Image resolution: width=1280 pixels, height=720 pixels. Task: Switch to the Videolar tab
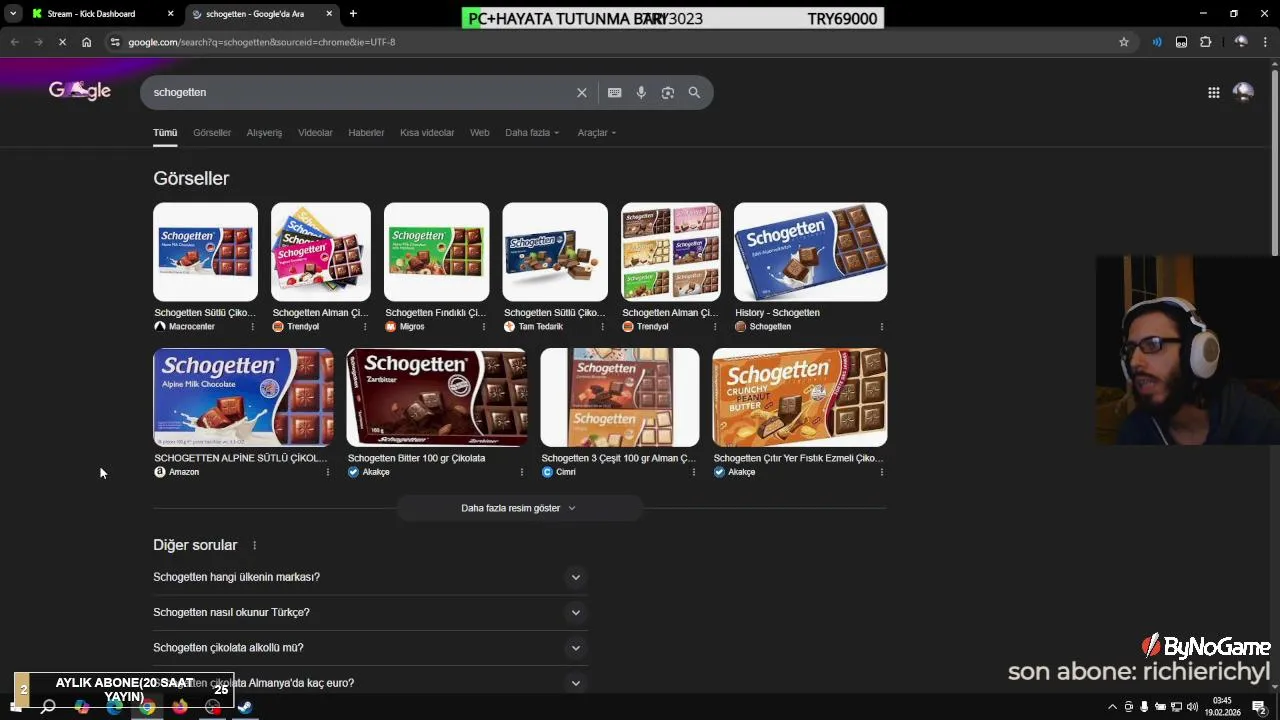315,133
